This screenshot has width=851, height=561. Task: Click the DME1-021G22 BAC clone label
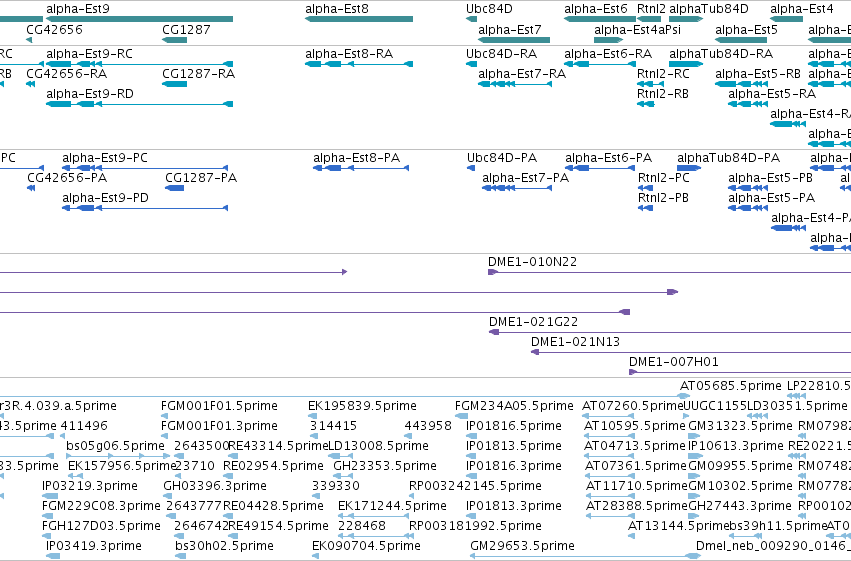[x=534, y=322]
